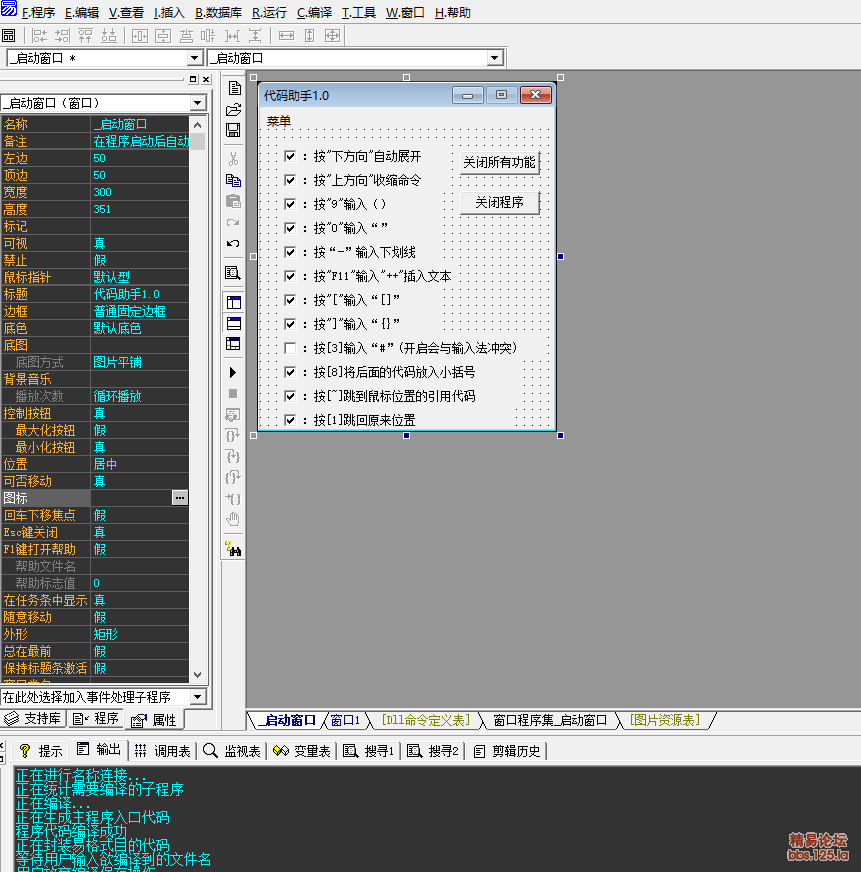Click the make same height toolbar icon
861x872 pixels.
point(309,36)
